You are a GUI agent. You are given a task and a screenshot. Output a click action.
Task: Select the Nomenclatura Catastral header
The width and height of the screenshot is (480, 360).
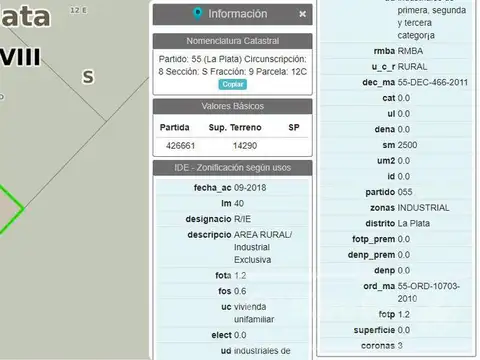(233, 41)
